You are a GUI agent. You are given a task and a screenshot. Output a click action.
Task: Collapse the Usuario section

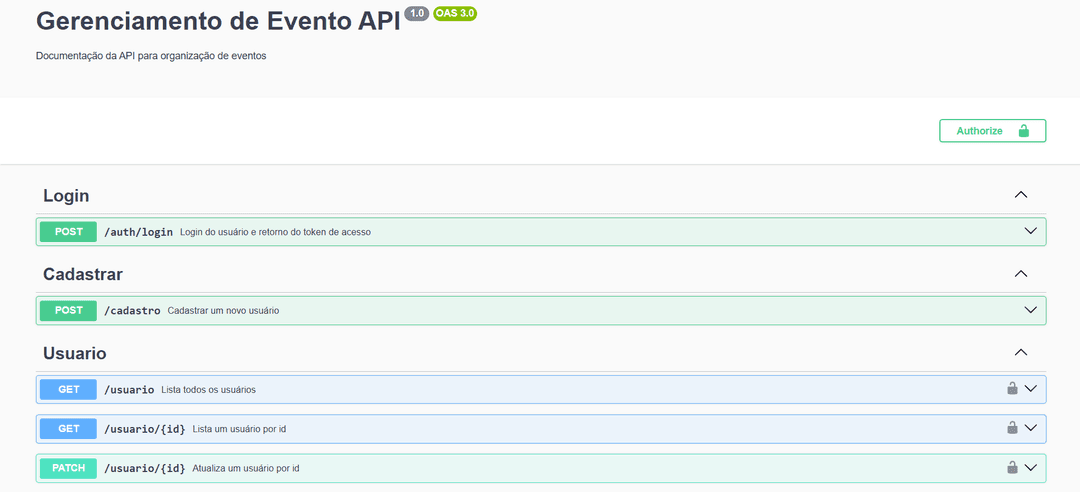pos(1021,353)
